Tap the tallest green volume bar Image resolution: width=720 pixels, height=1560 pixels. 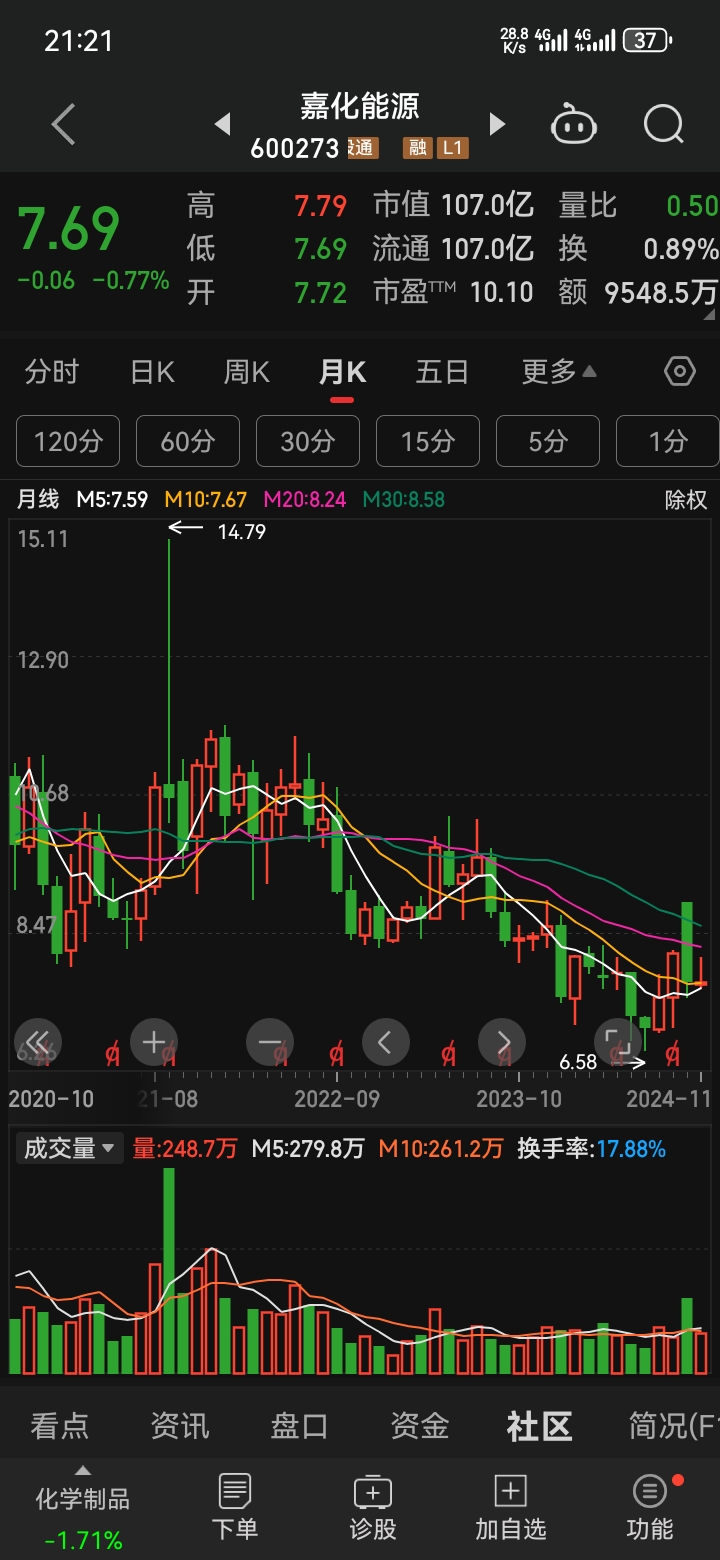tap(169, 1270)
